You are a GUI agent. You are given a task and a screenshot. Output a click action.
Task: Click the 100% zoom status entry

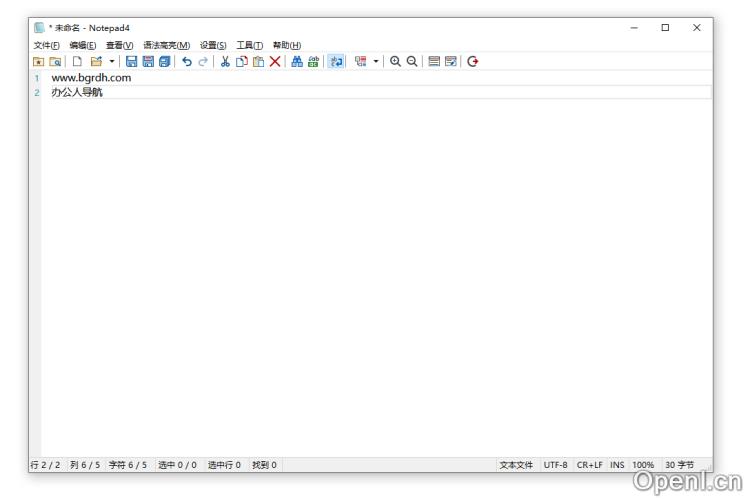(x=643, y=465)
